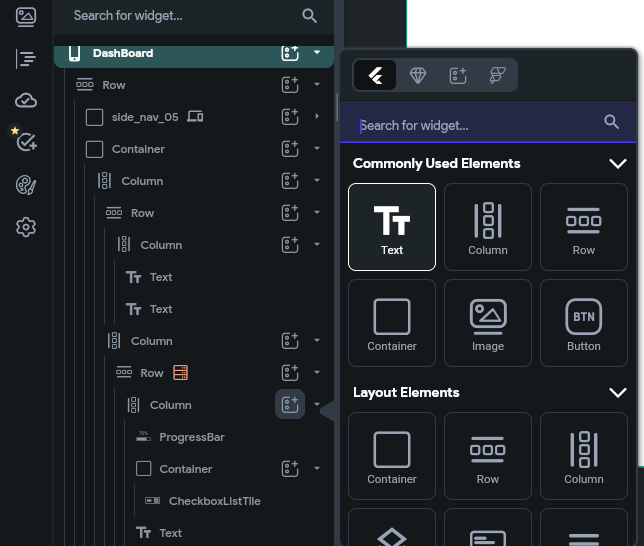The image size is (644, 546).
Task: Add widget to Column containing ProgressBar
Action: (x=290, y=404)
